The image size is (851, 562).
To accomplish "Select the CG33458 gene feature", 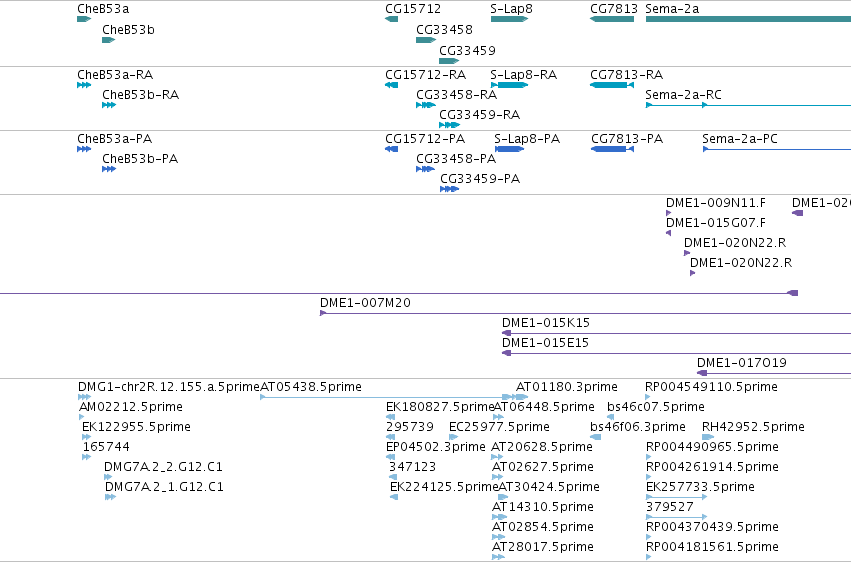I will [426, 40].
